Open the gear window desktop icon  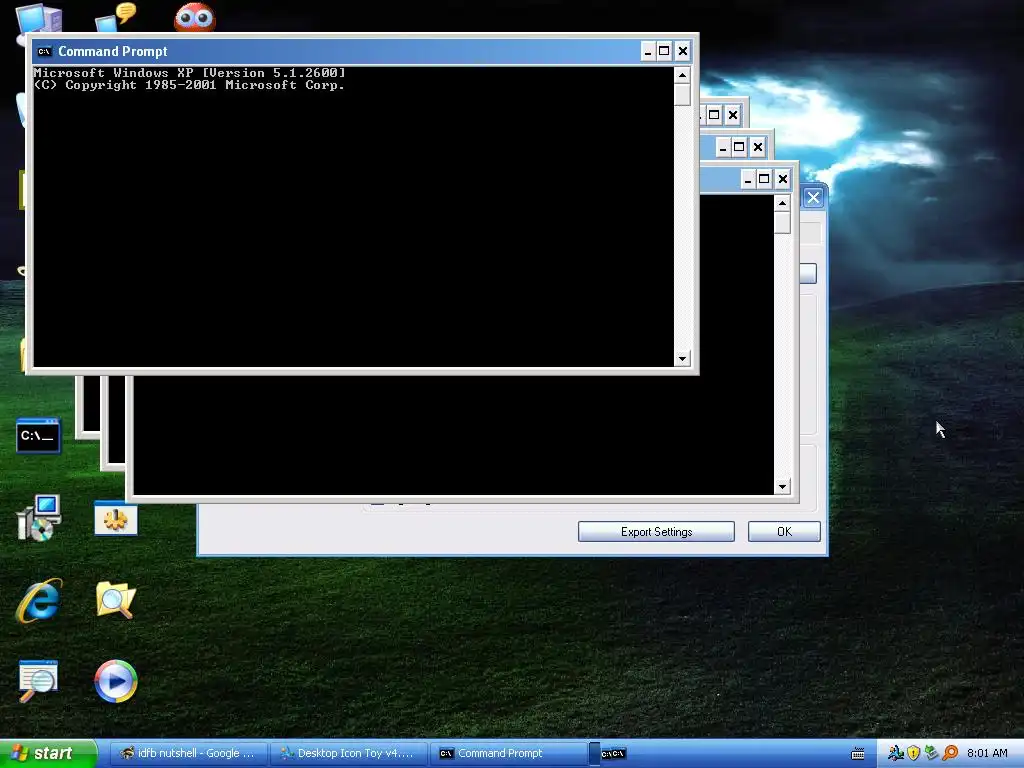tap(116, 519)
